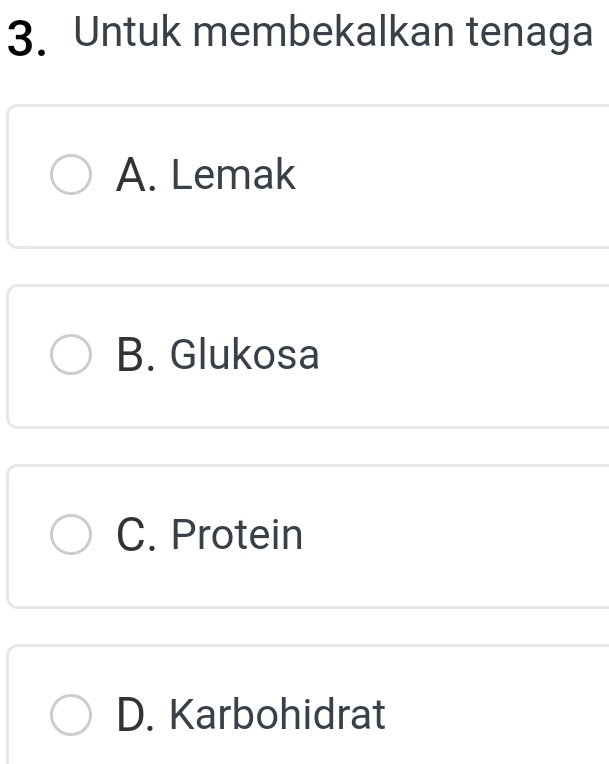Image resolution: width=609 pixels, height=764 pixels.
Task: Select the radio button for Lemak
Action: point(70,176)
